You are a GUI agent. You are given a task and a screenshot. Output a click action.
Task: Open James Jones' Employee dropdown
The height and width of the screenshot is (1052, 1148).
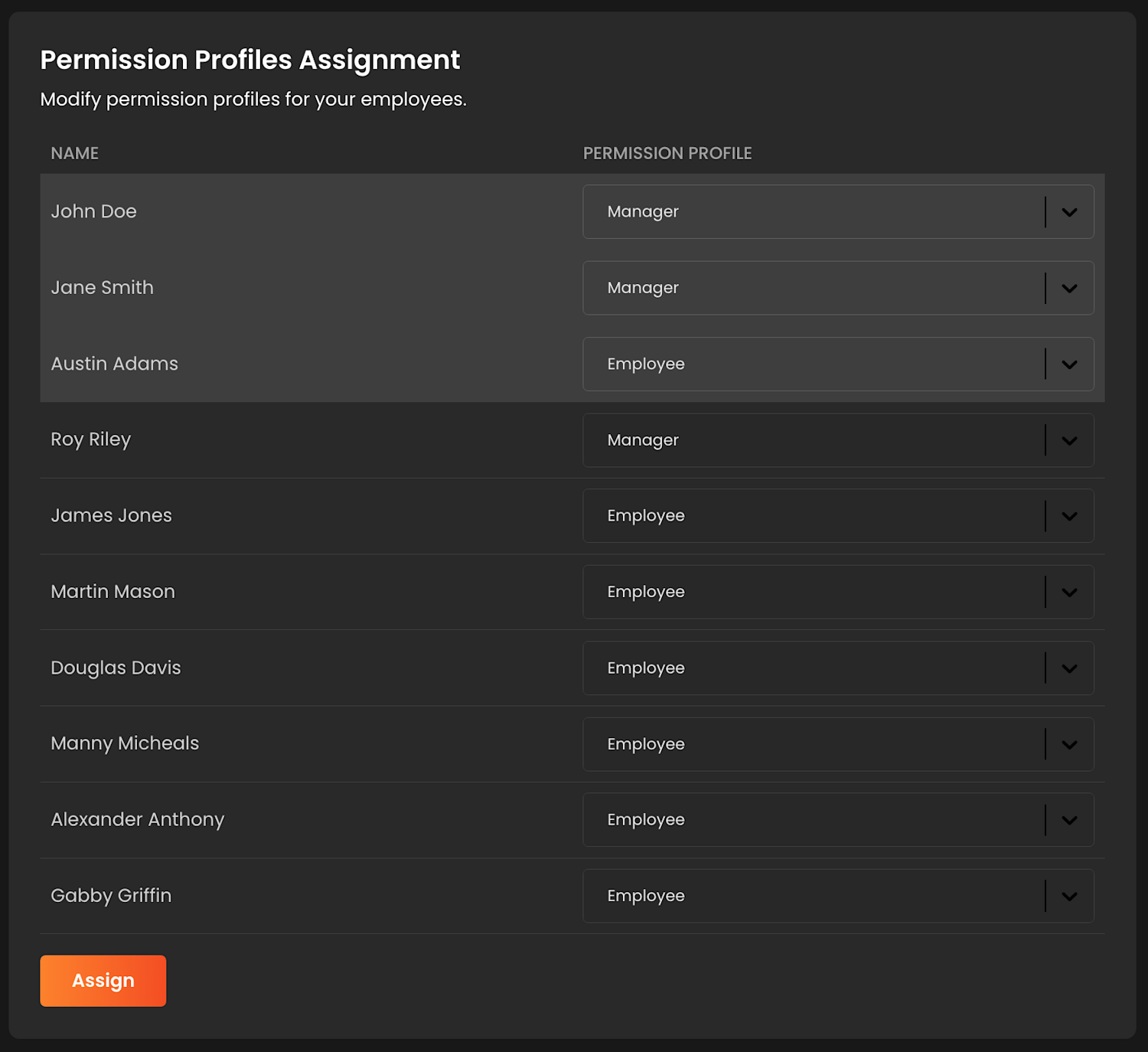tap(838, 515)
